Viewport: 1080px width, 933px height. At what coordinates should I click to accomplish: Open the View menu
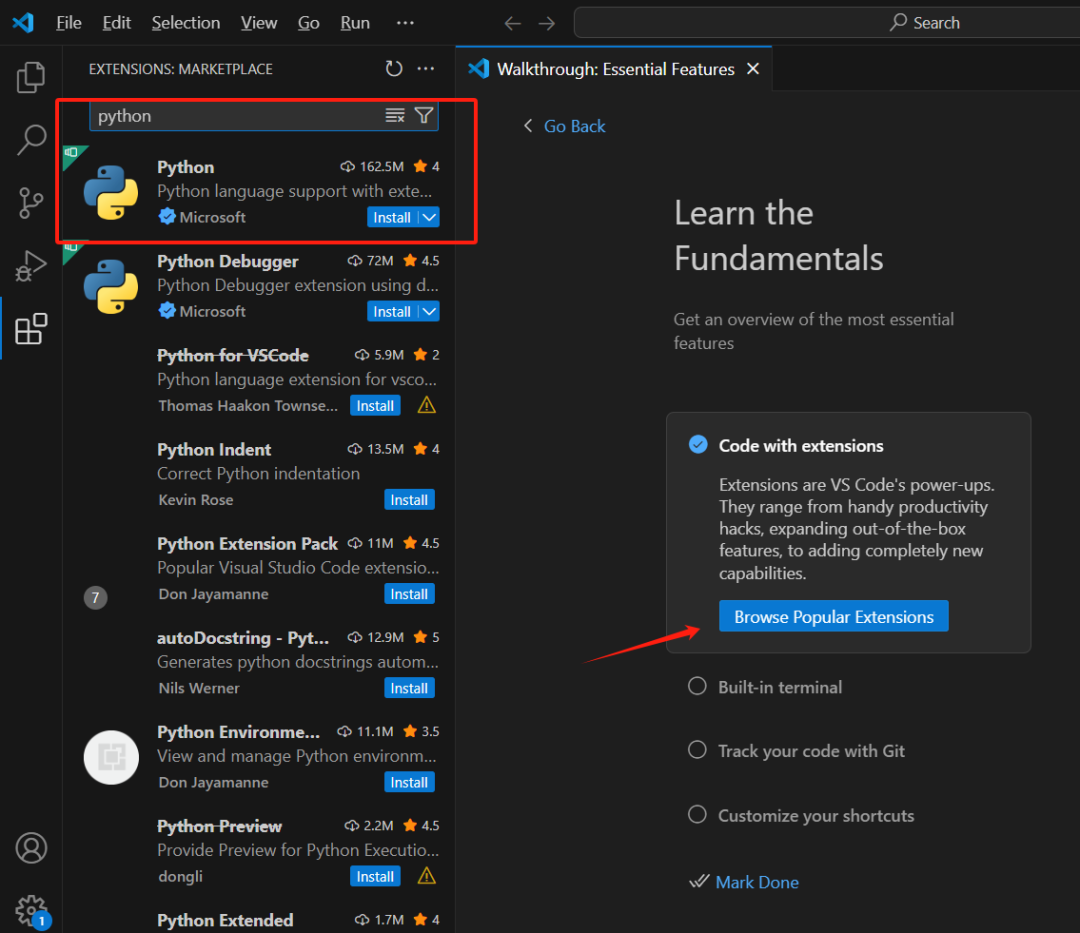[x=258, y=23]
